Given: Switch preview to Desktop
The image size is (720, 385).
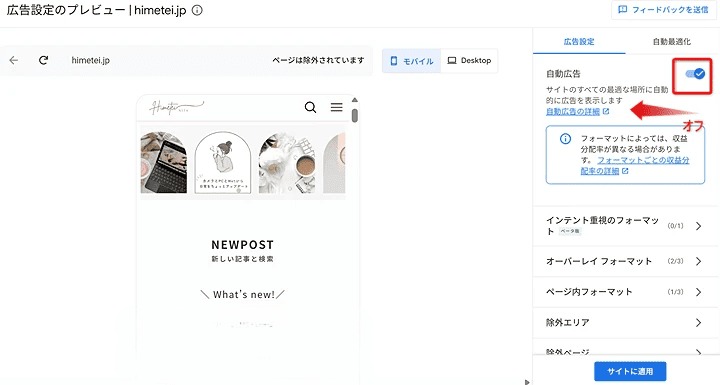Looking at the screenshot, I should (x=469, y=61).
